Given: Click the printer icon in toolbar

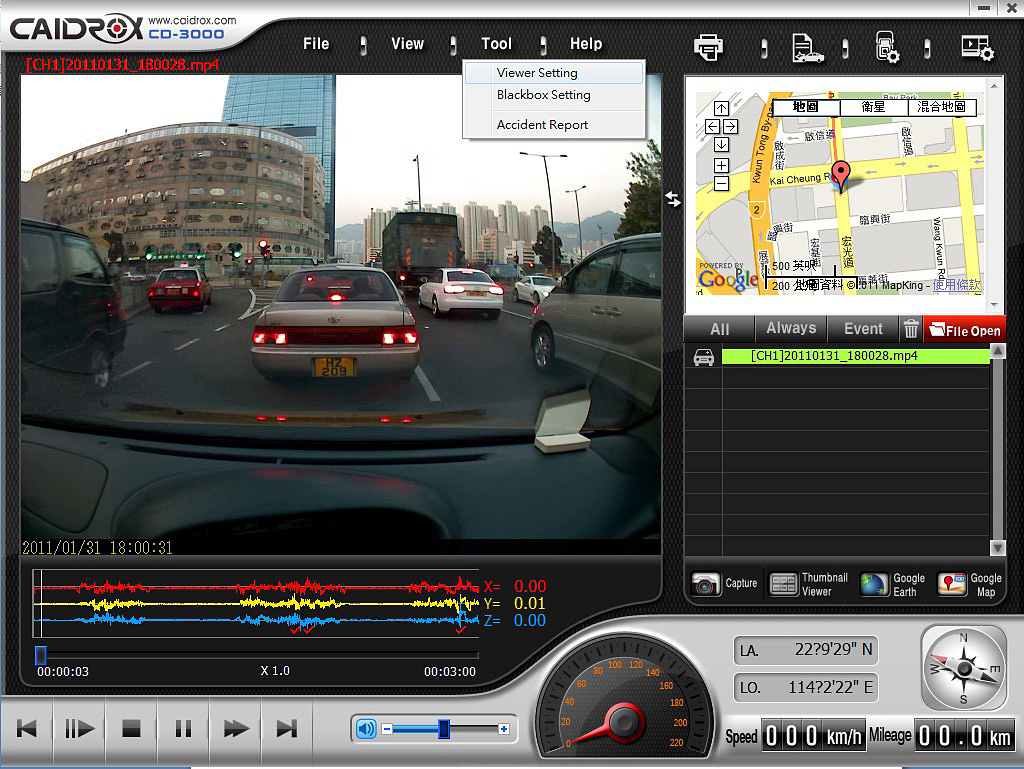Looking at the screenshot, I should tap(708, 47).
